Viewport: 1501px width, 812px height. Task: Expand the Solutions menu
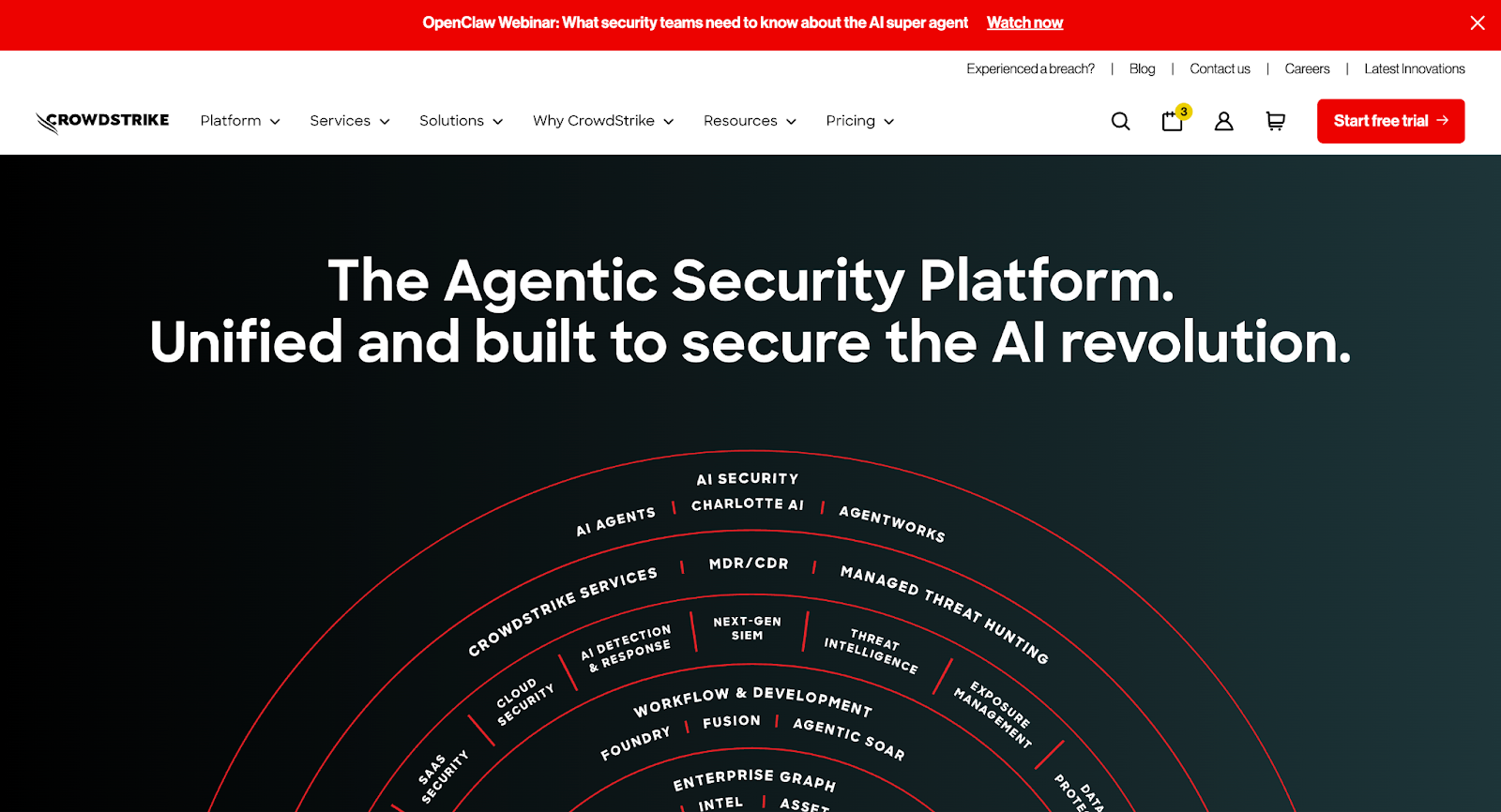click(462, 121)
